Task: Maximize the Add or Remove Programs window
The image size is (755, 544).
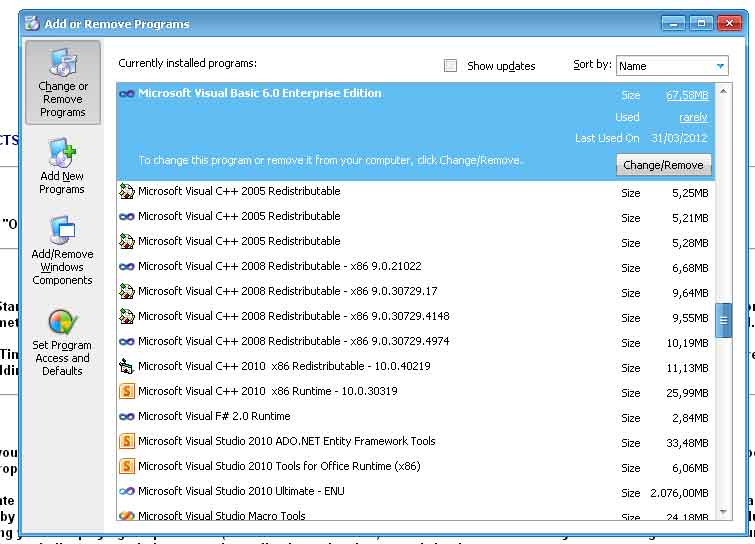Action: (x=701, y=23)
